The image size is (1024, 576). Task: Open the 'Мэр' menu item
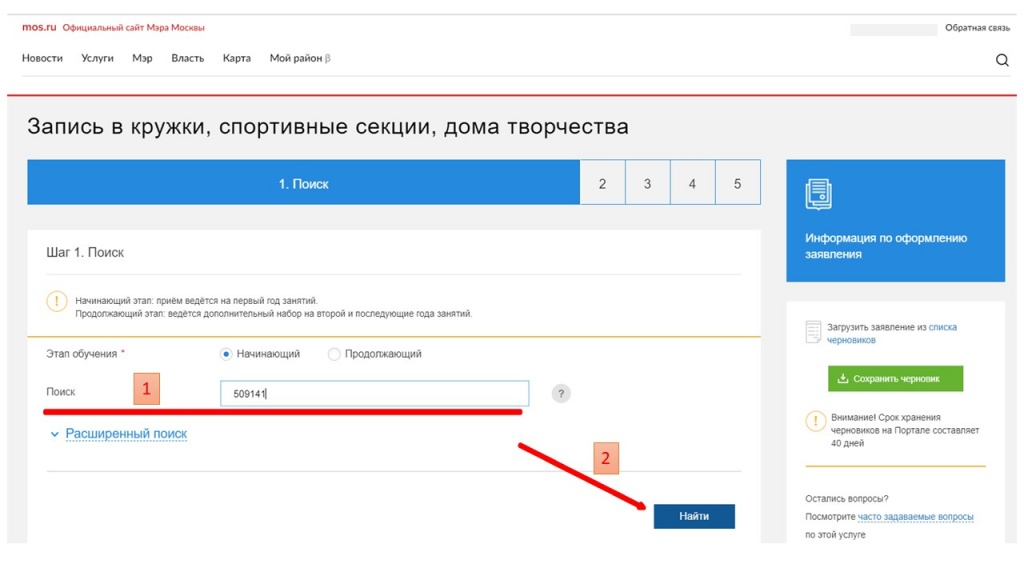pyautogui.click(x=142, y=58)
